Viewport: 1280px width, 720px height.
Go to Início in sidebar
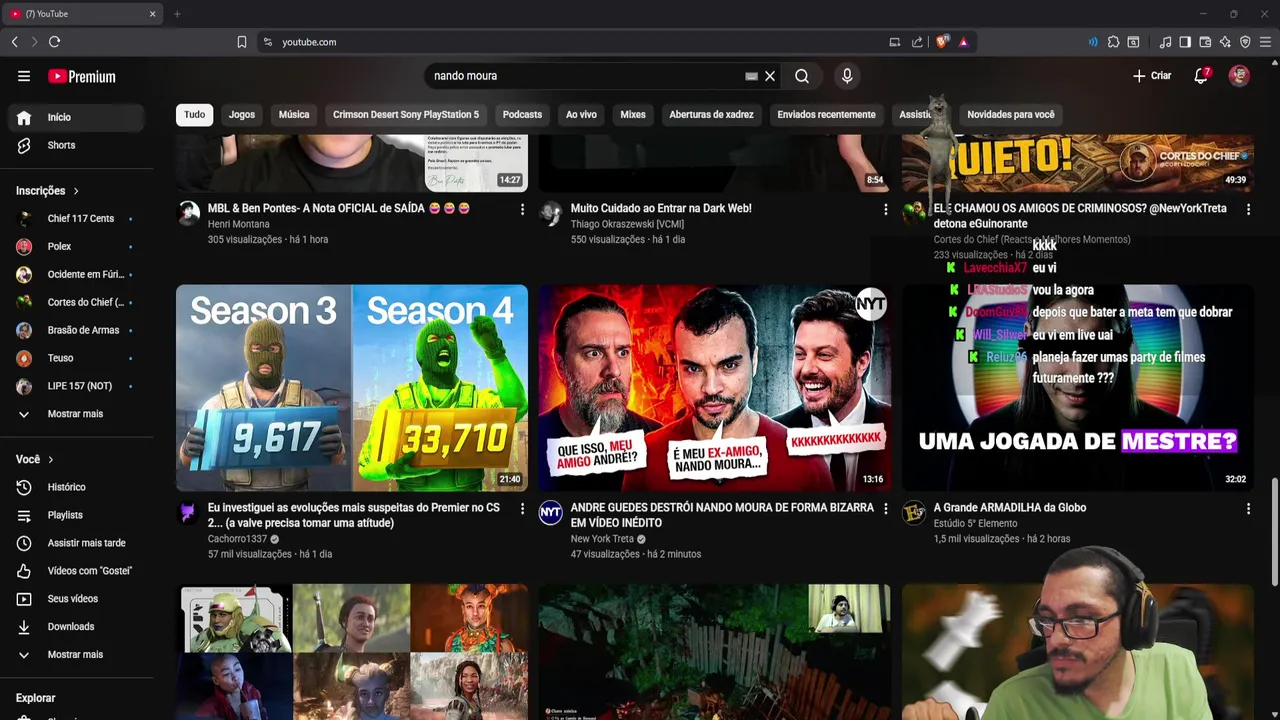(76, 117)
